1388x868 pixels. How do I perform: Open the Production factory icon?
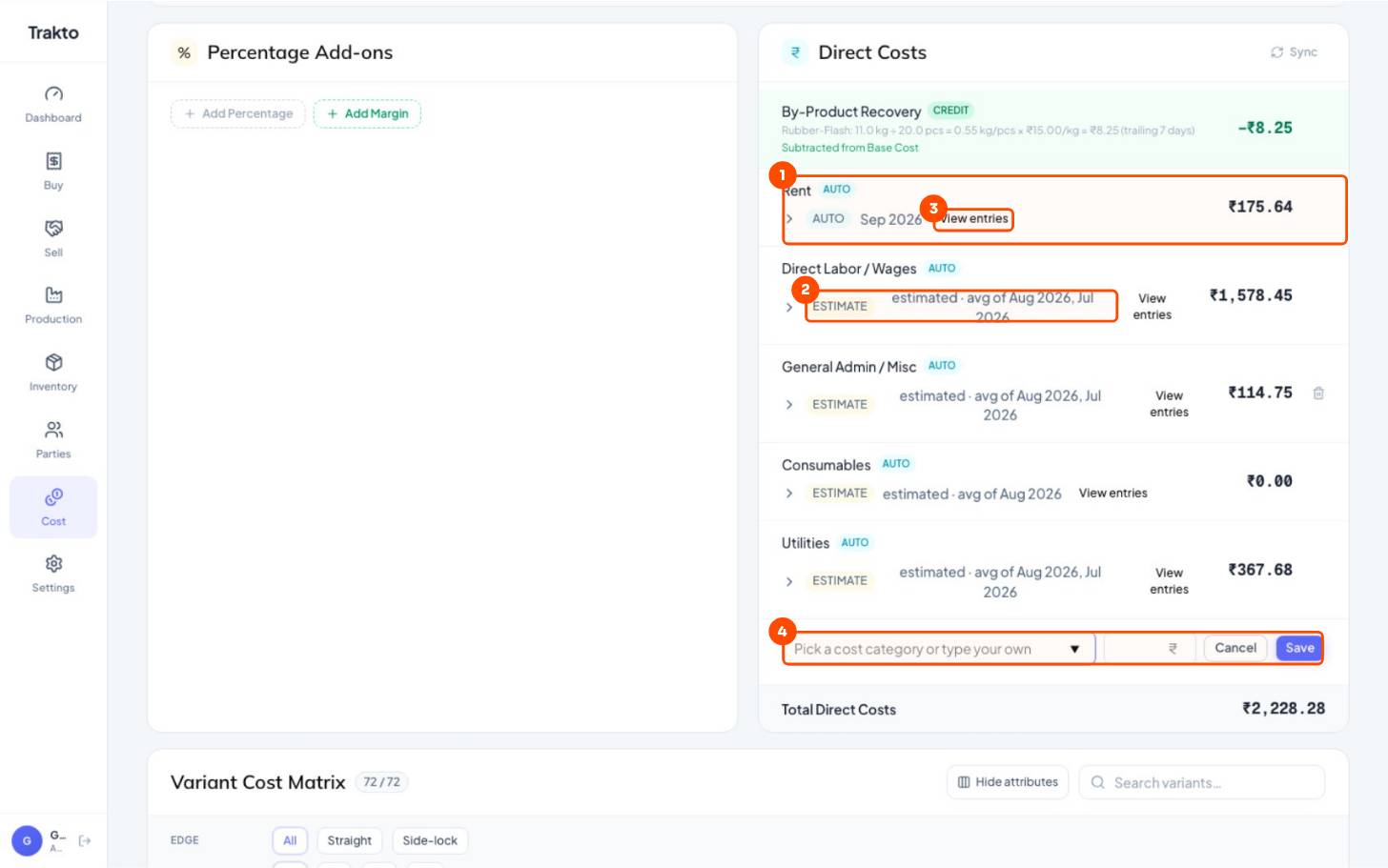click(x=53, y=294)
